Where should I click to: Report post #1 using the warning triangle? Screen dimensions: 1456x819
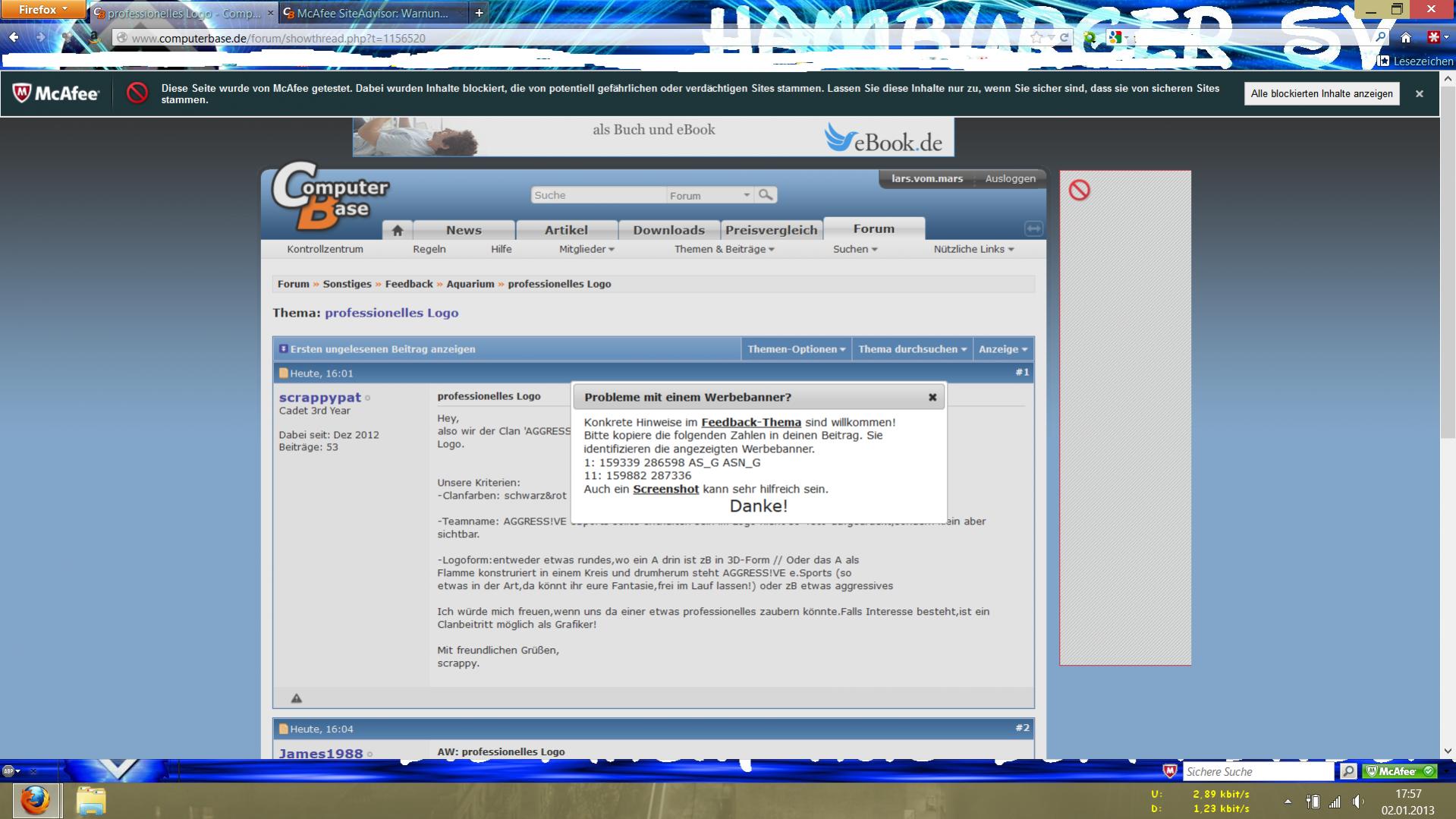(297, 698)
